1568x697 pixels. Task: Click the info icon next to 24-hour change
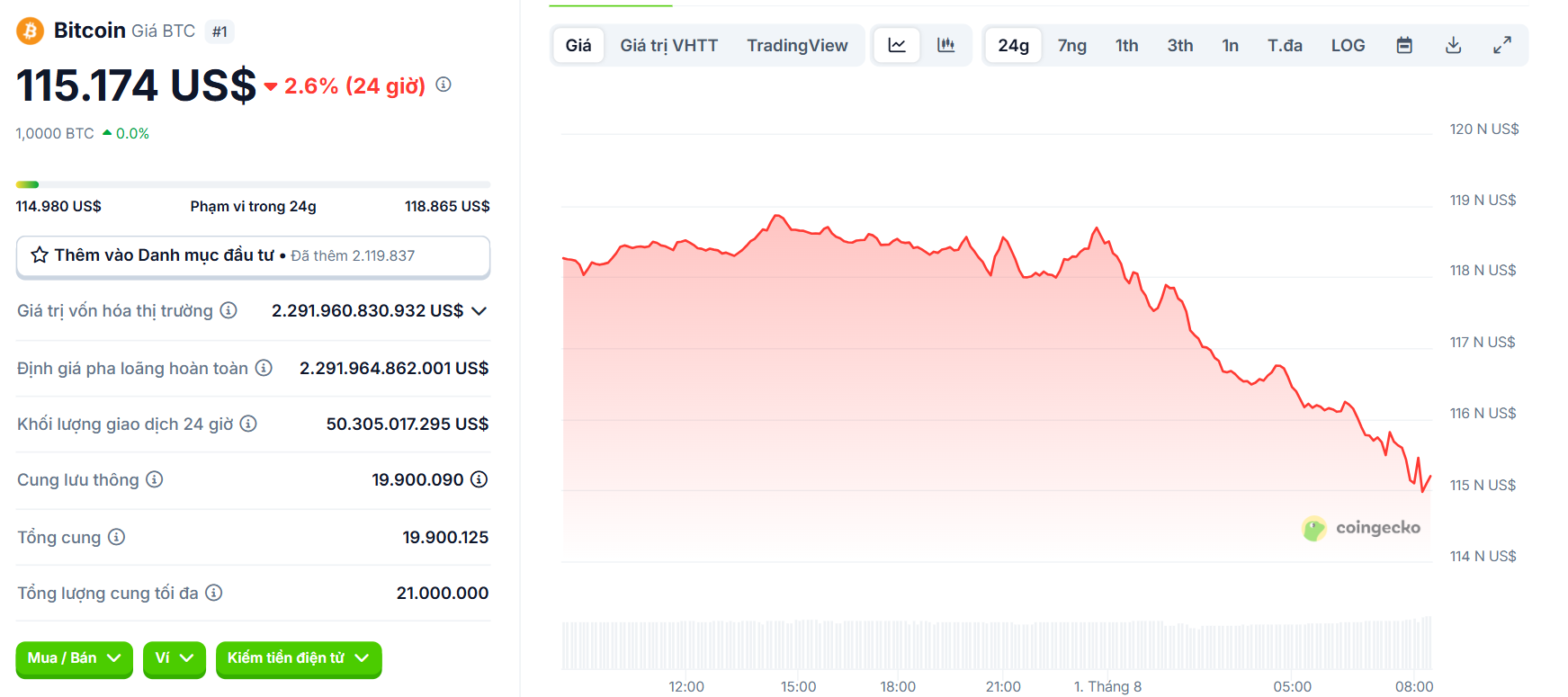444,85
